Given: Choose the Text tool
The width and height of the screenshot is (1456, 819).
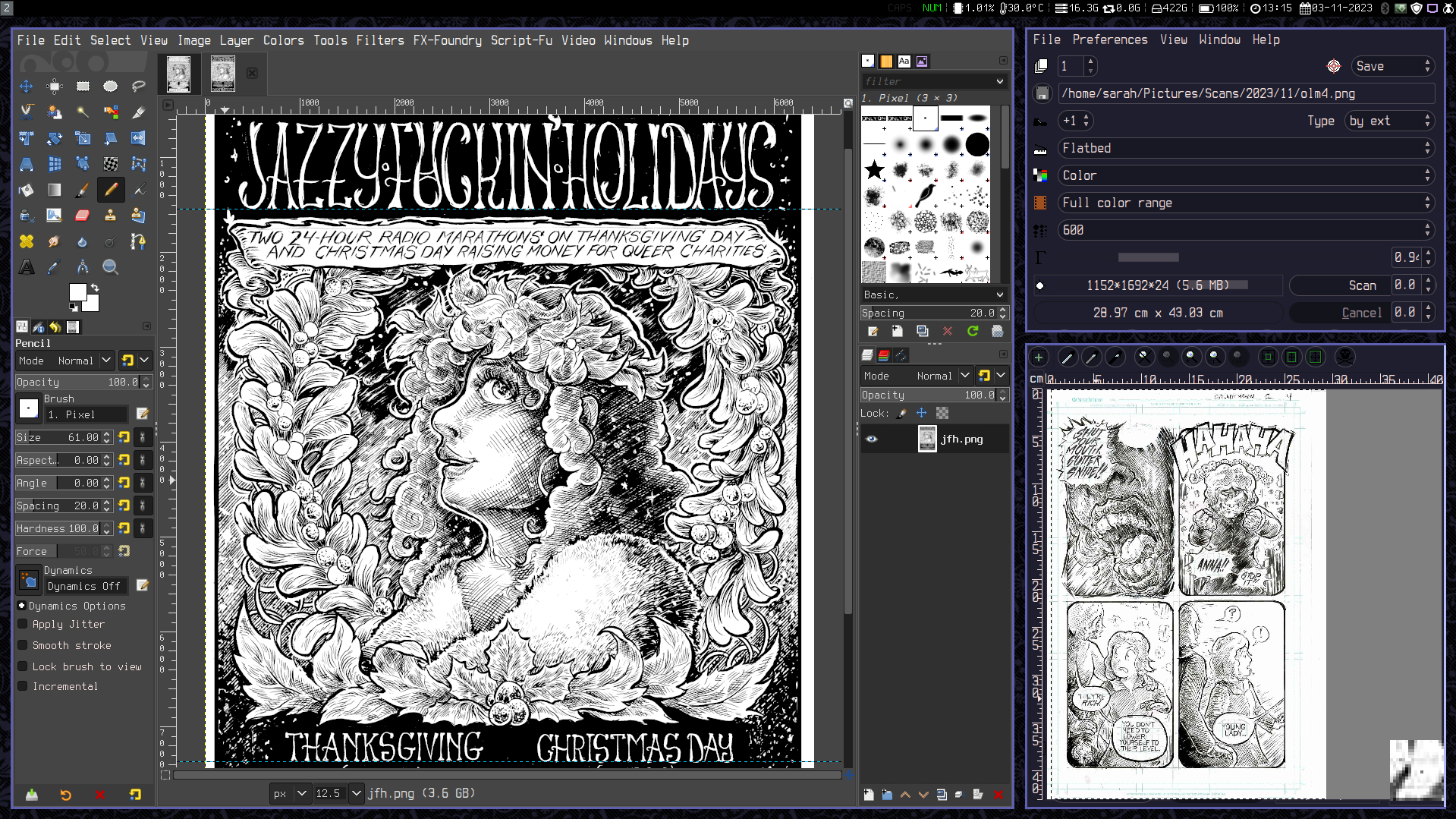Looking at the screenshot, I should click(27, 267).
